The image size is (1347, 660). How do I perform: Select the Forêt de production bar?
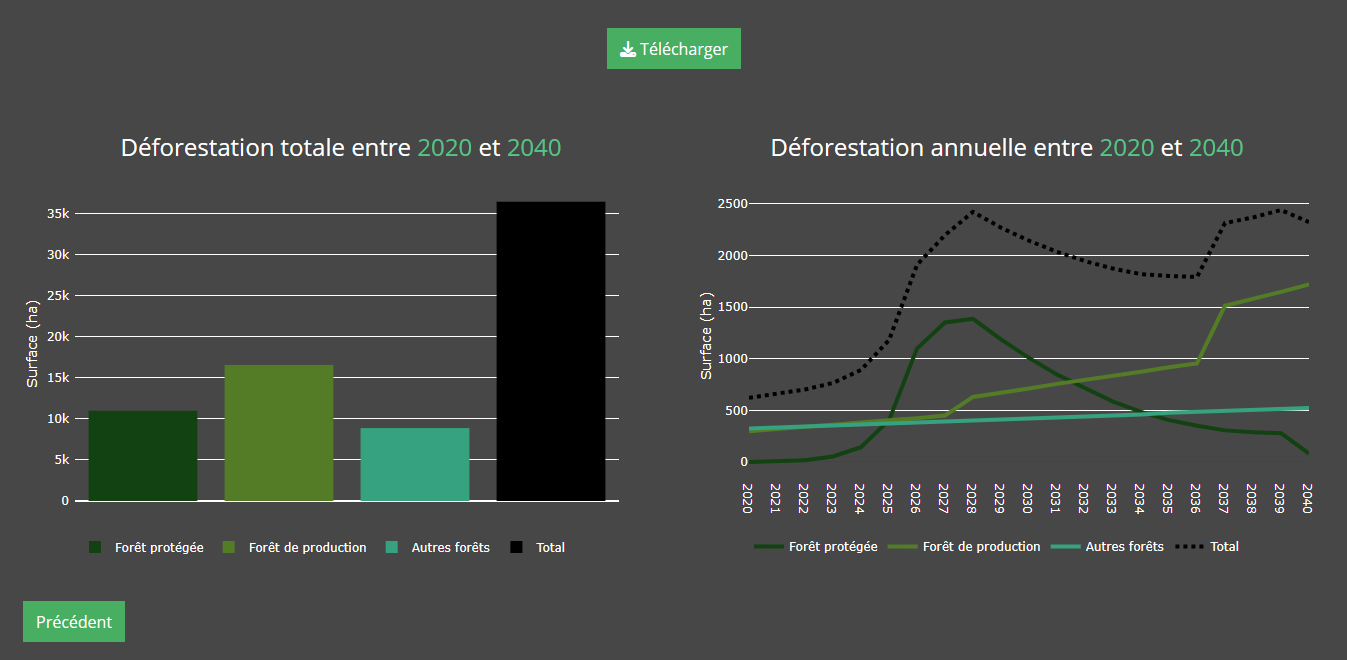tap(279, 433)
